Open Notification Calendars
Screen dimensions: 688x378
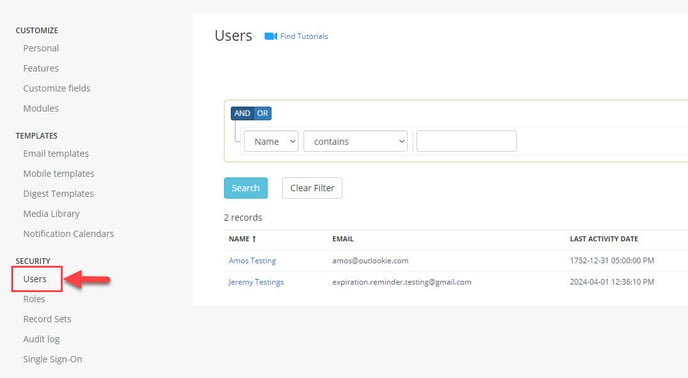click(68, 234)
